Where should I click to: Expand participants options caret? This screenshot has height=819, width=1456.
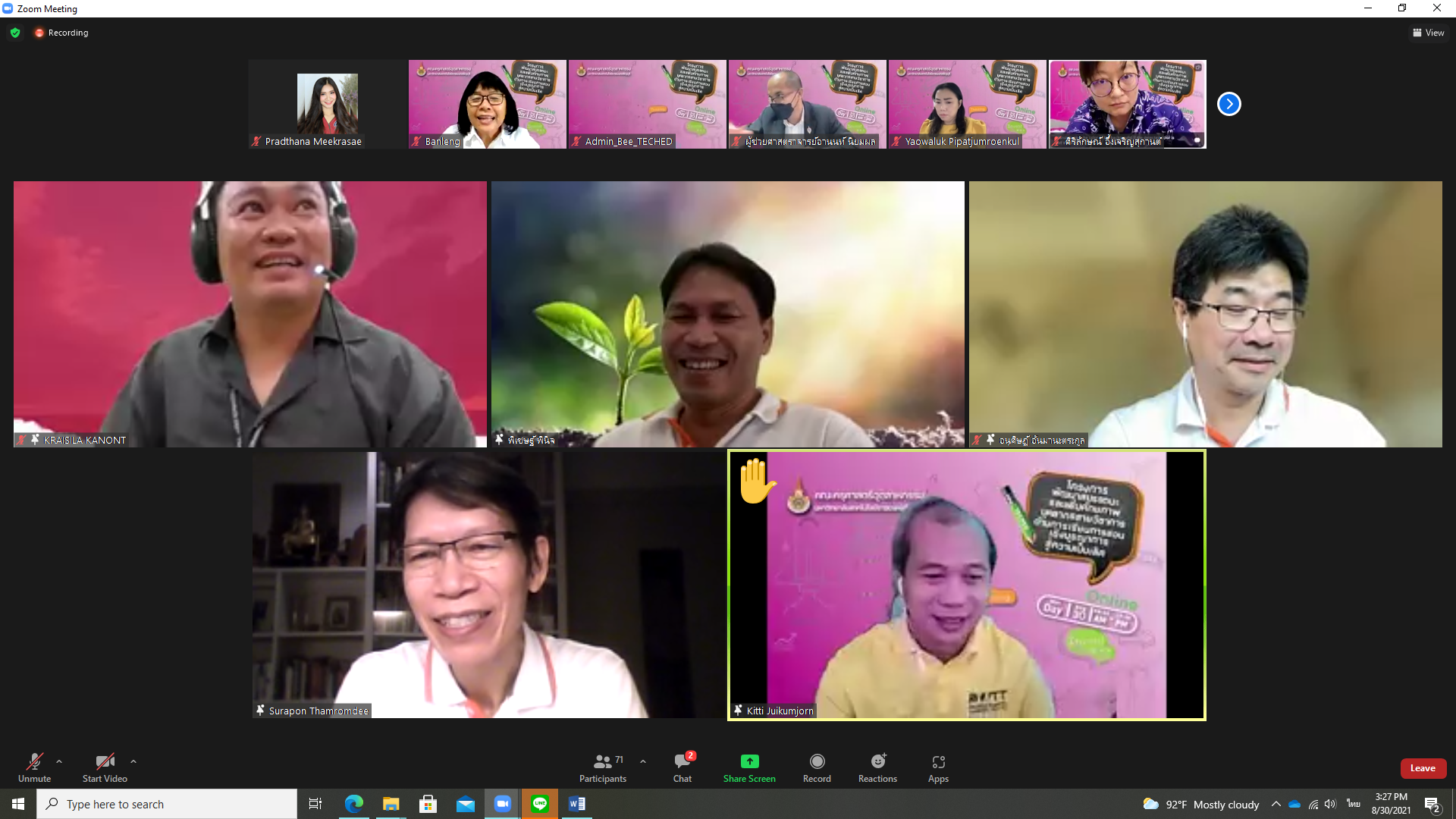[x=643, y=761]
